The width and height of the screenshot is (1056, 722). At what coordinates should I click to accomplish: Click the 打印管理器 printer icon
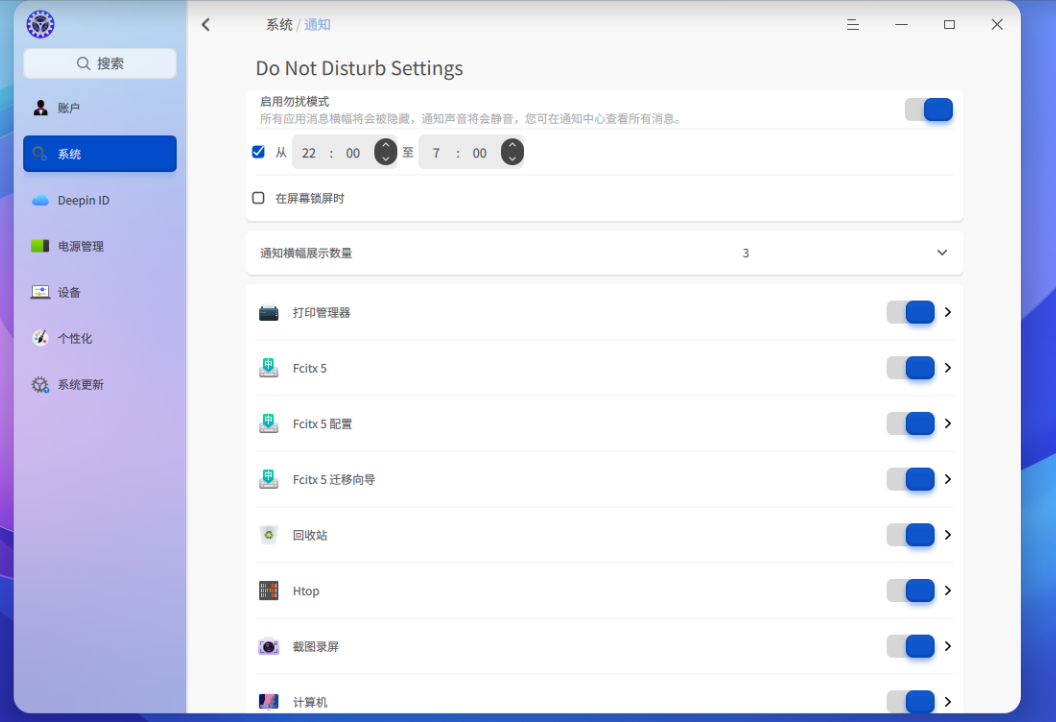(x=269, y=313)
